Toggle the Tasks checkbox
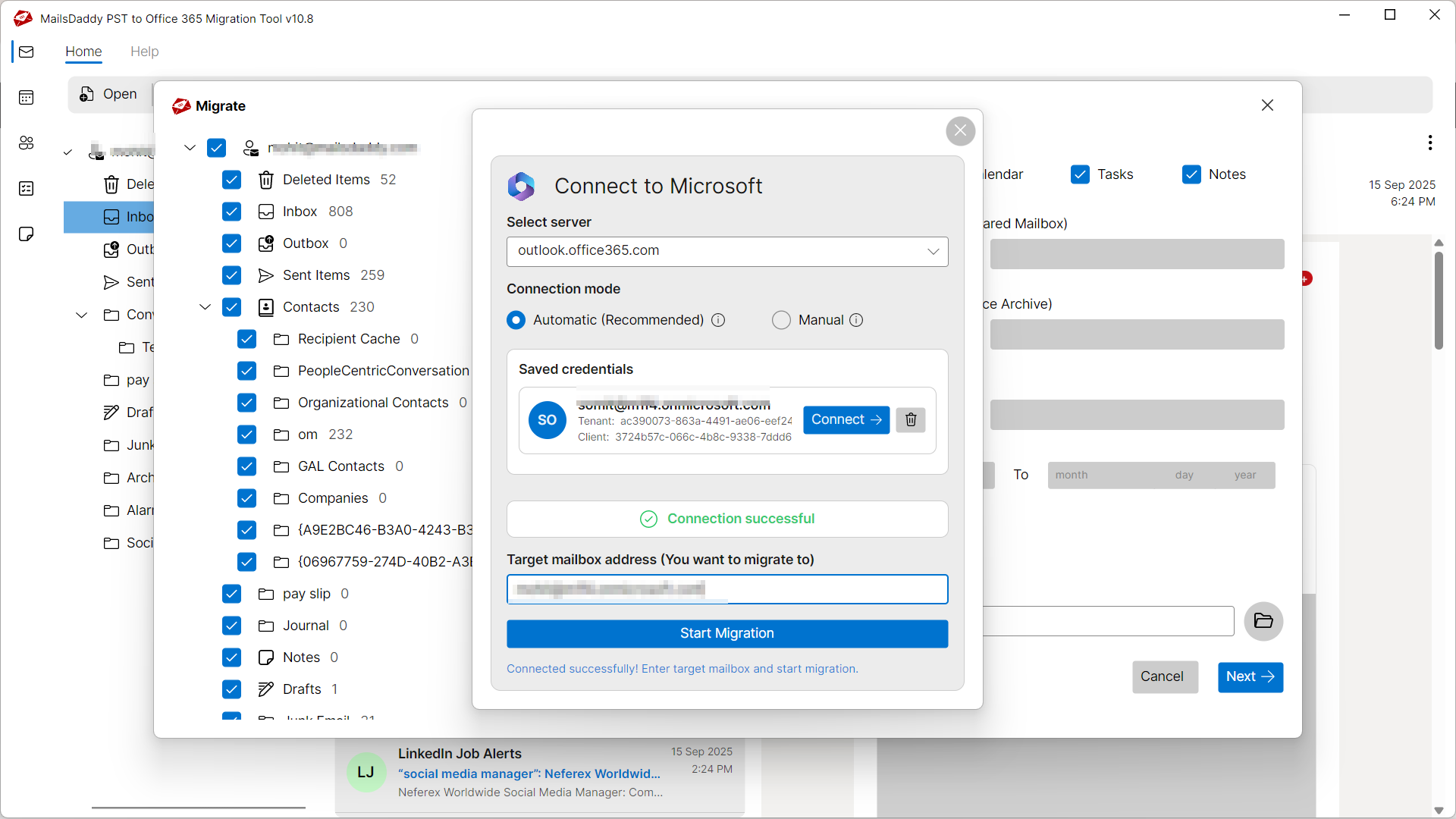The image size is (1456, 819). [x=1081, y=174]
